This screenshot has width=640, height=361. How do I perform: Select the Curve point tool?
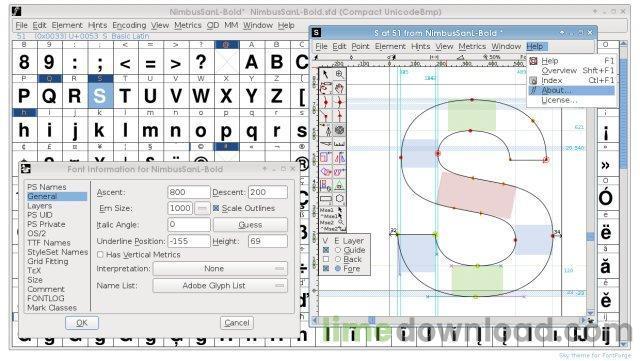pyautogui.click(x=325, y=102)
